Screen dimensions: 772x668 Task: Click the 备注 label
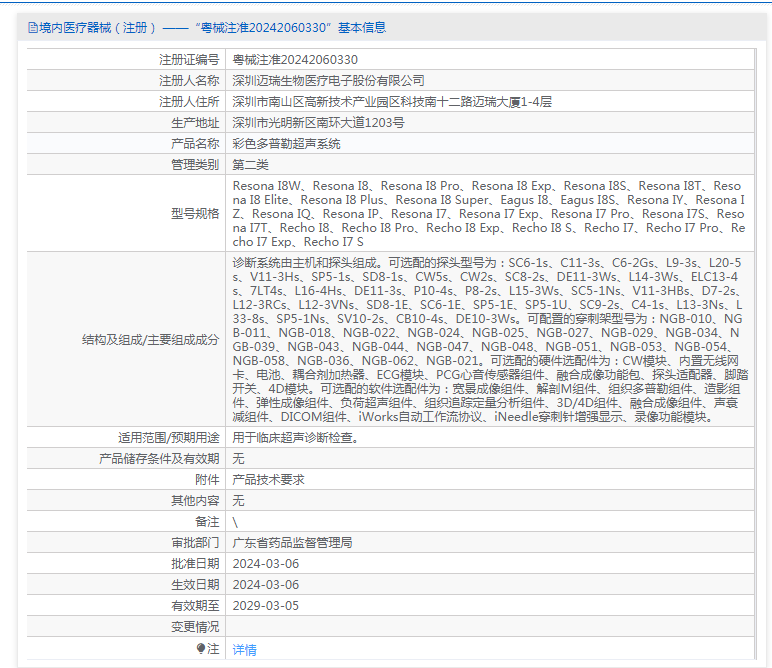coord(207,522)
